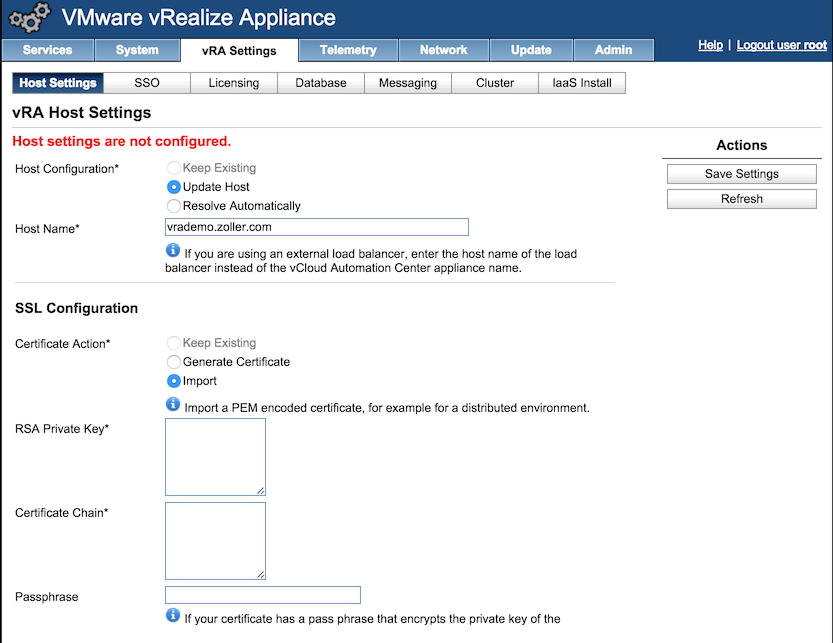Select the Generate Certificate option
The image size is (833, 643).
click(x=174, y=362)
